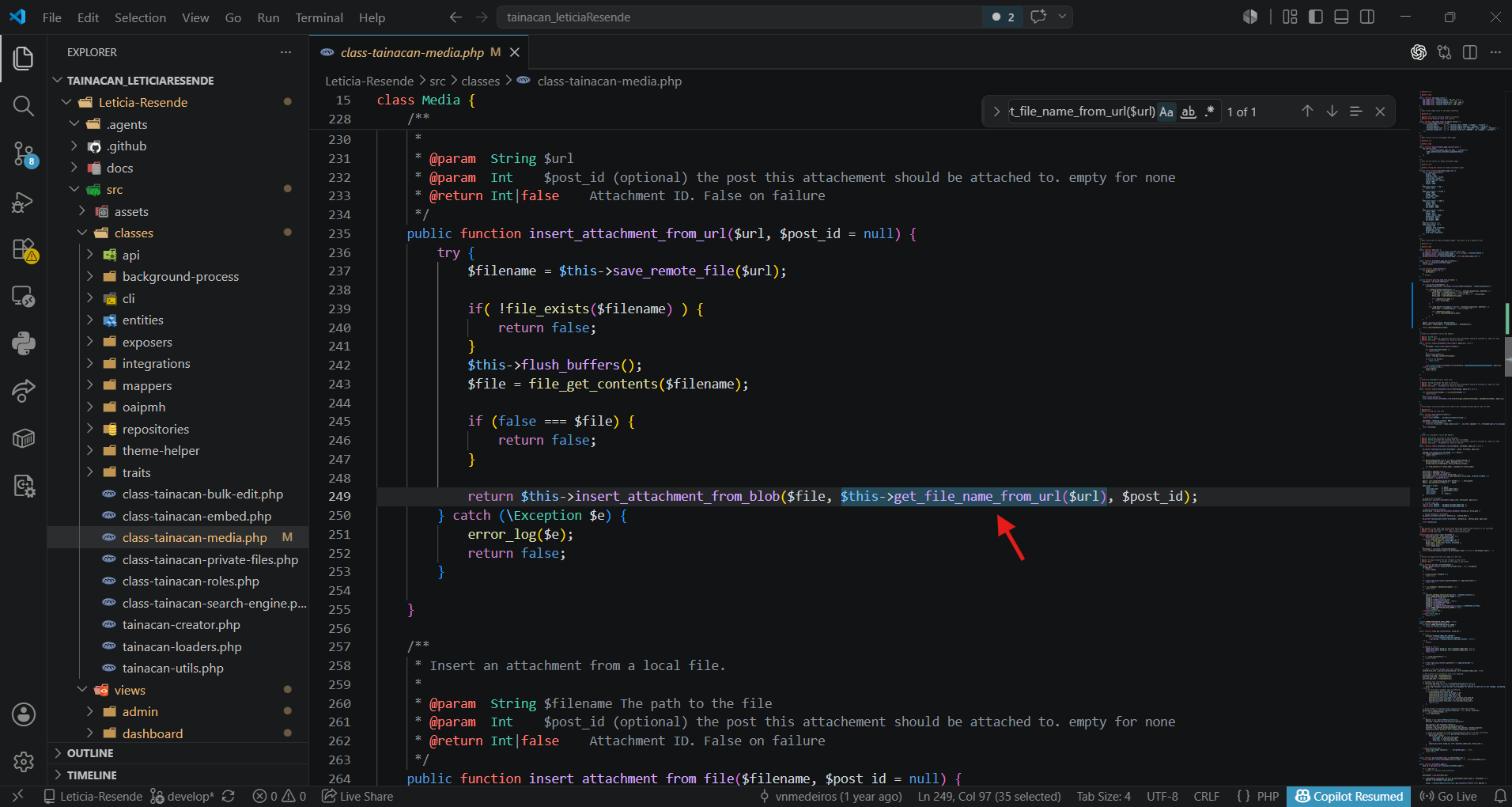The height and width of the screenshot is (807, 1512).
Task: Open the Python activity bar icon
Action: (x=24, y=343)
